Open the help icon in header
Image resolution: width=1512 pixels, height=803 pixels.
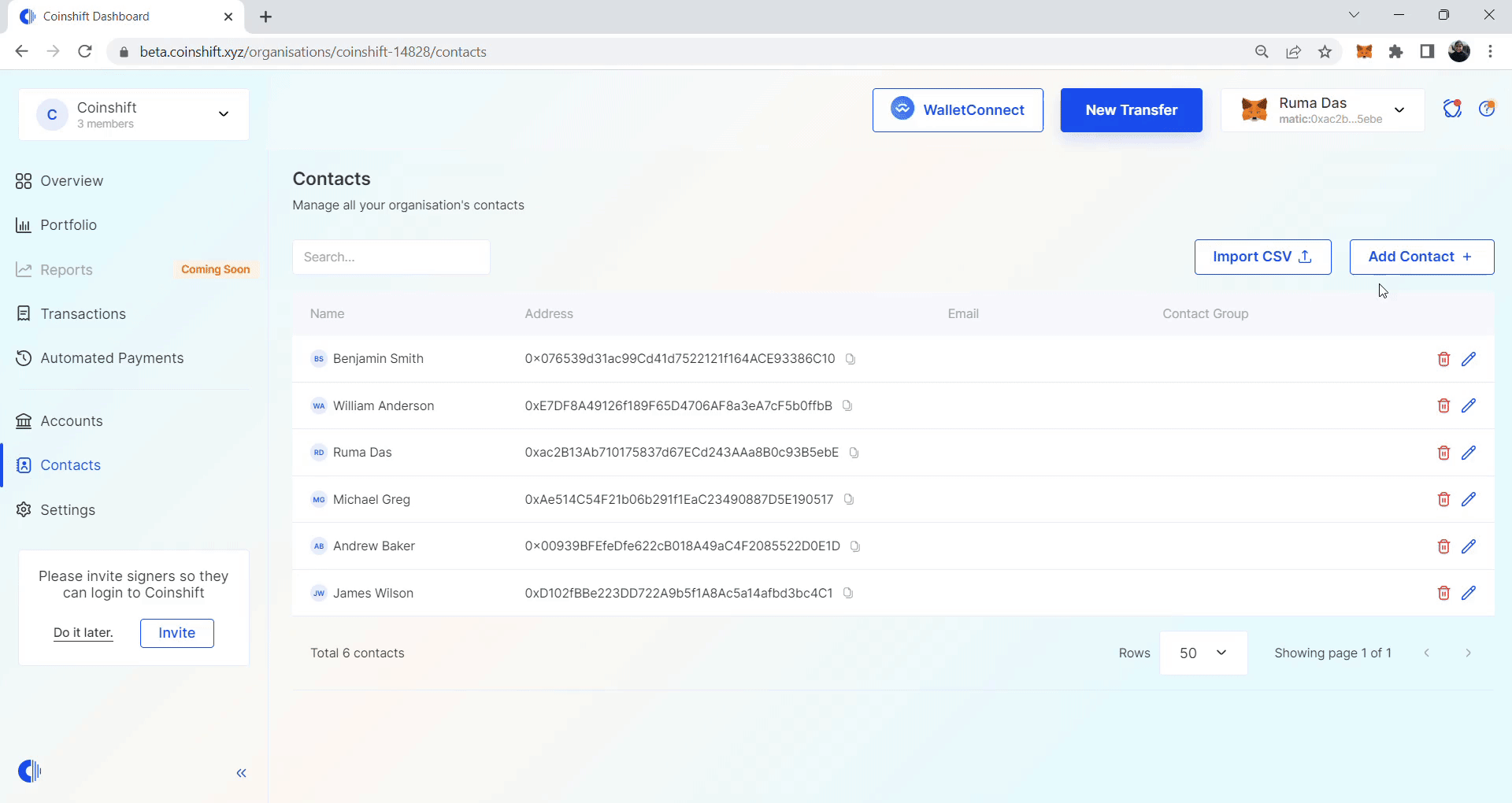[x=1487, y=109]
